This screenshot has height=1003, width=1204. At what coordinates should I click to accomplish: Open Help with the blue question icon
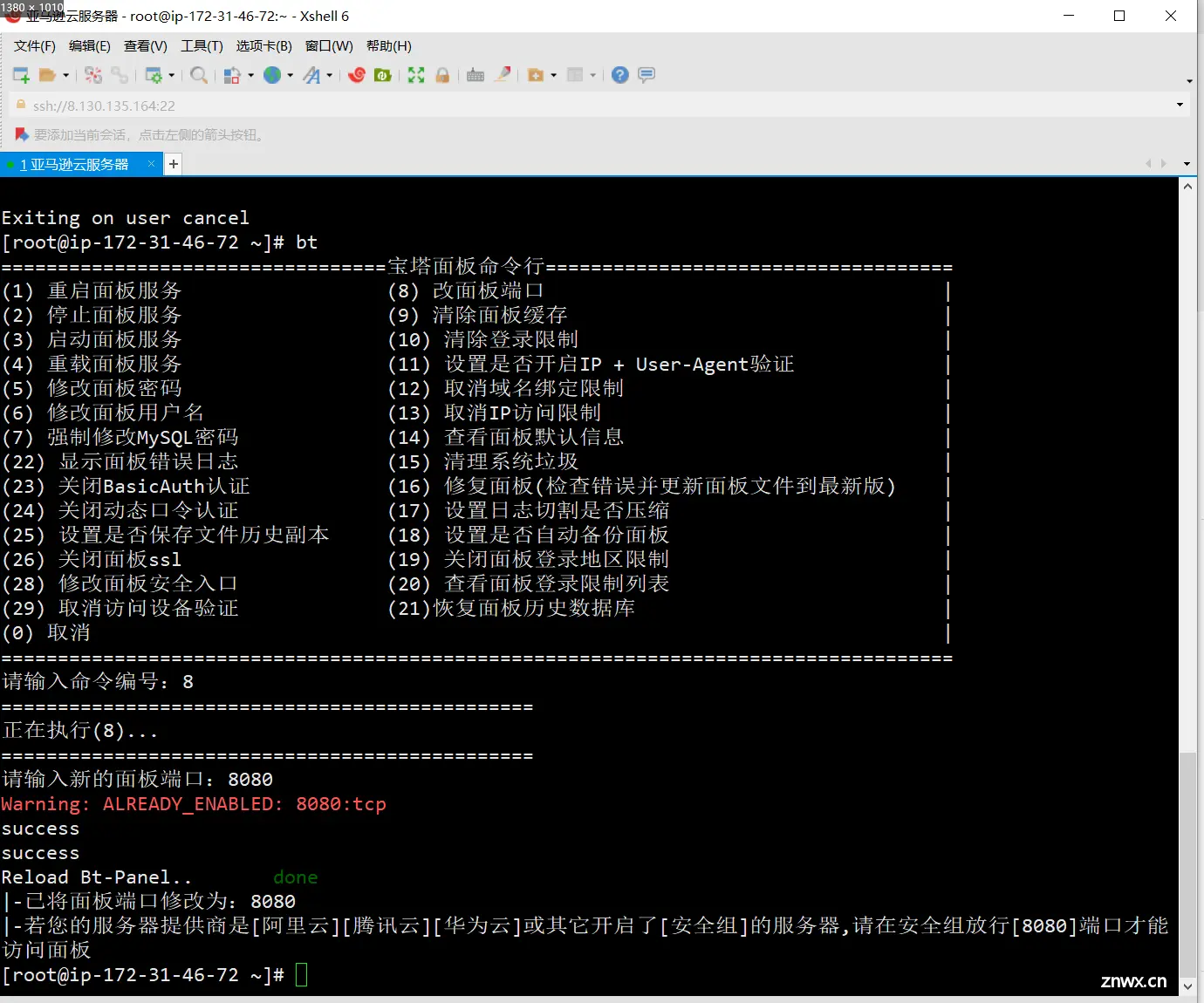point(620,75)
